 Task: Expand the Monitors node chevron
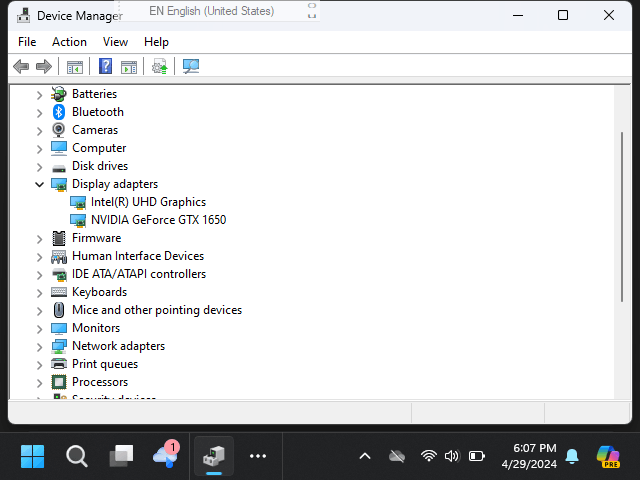39,329
